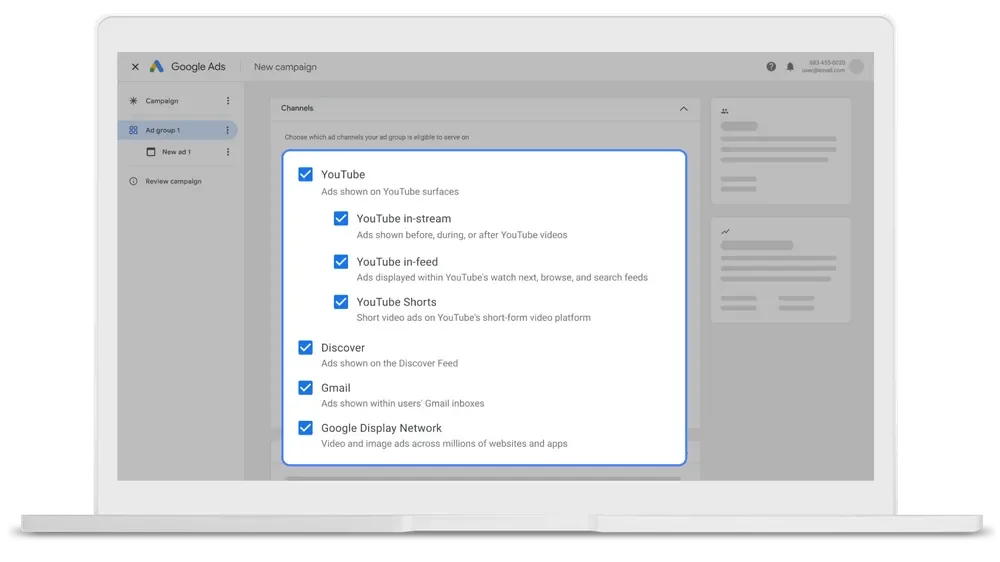Click the Google Display Network label

tap(381, 428)
